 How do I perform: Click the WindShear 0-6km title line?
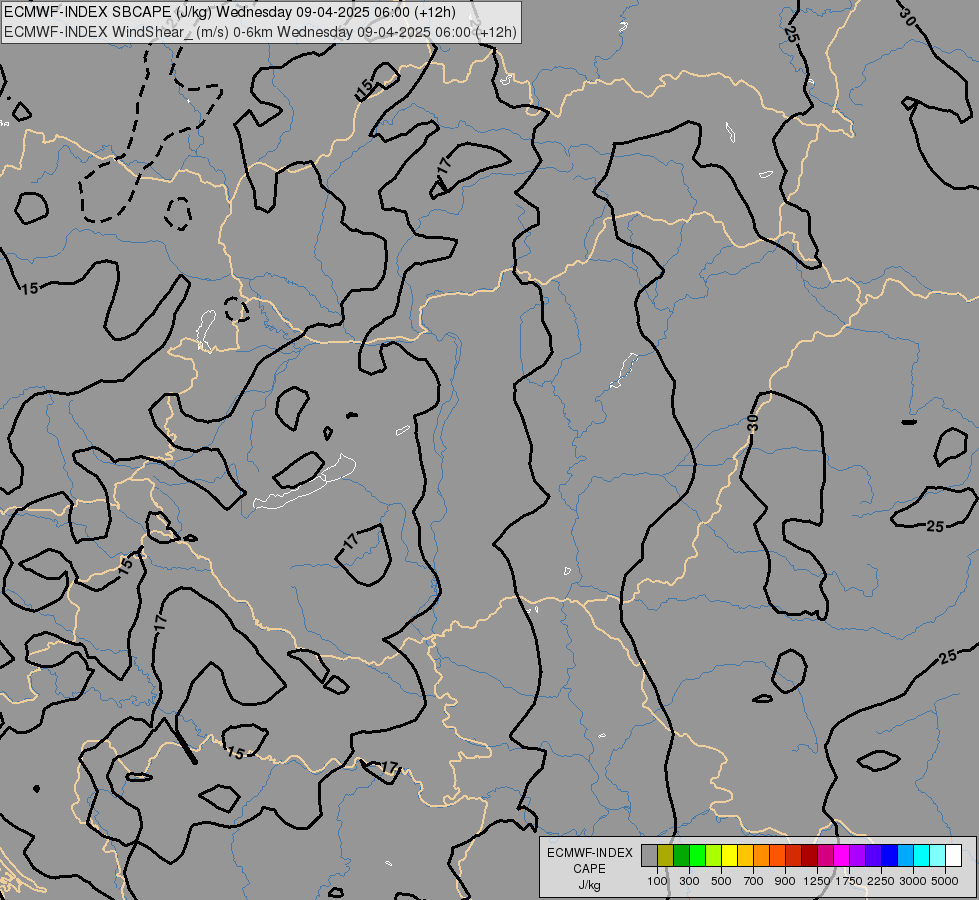point(260,32)
